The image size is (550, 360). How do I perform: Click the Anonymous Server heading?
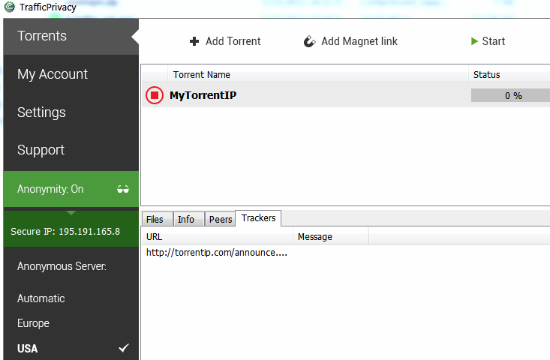(62, 266)
